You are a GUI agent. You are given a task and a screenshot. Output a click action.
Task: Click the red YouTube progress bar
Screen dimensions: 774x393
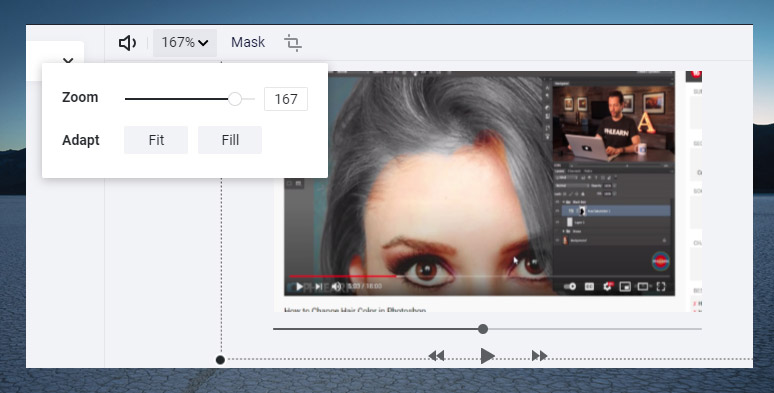343,276
